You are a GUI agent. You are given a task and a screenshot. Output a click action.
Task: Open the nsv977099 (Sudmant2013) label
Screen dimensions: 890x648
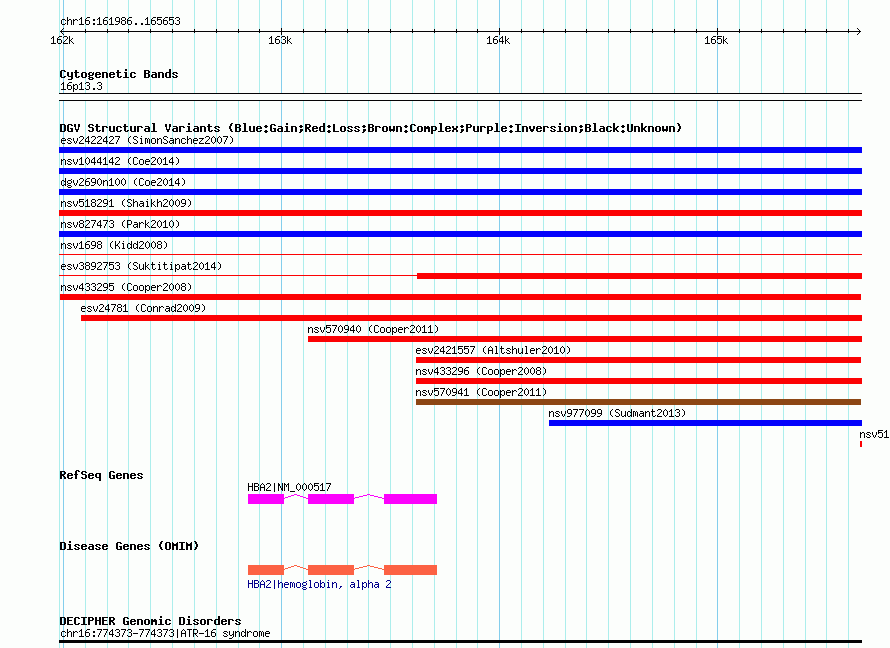[617, 413]
